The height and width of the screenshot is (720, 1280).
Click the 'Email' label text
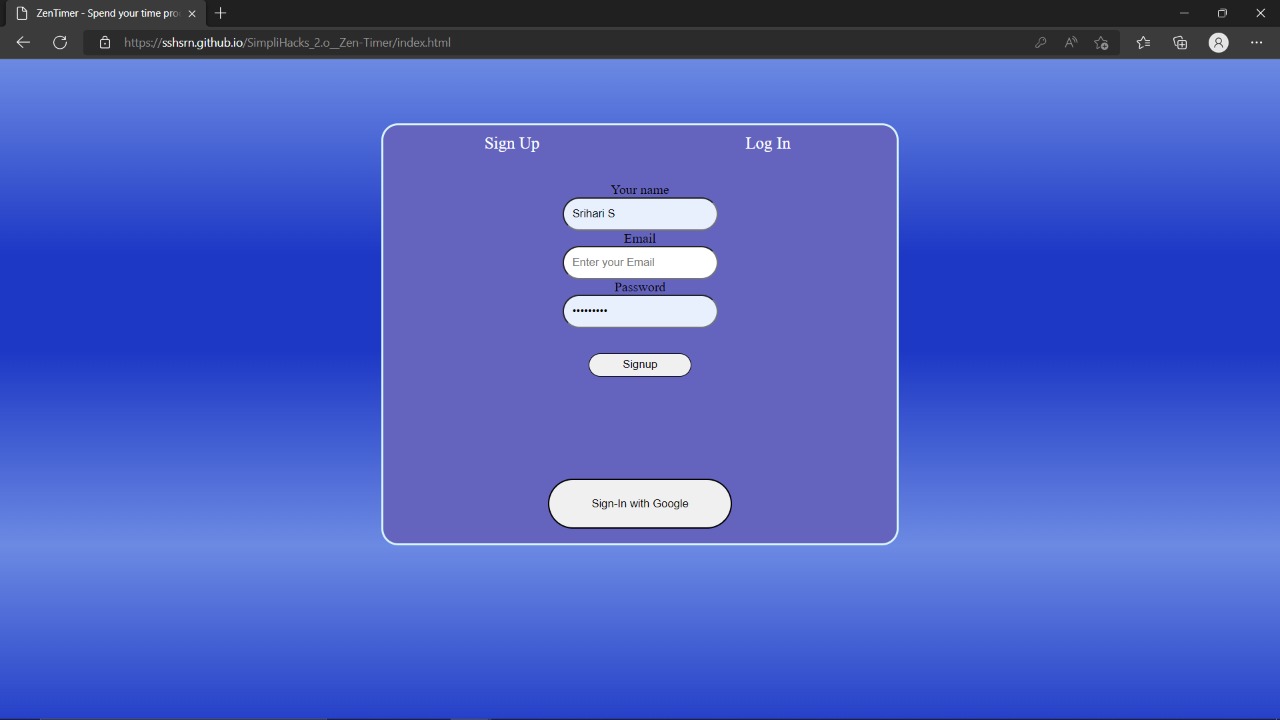click(x=640, y=238)
